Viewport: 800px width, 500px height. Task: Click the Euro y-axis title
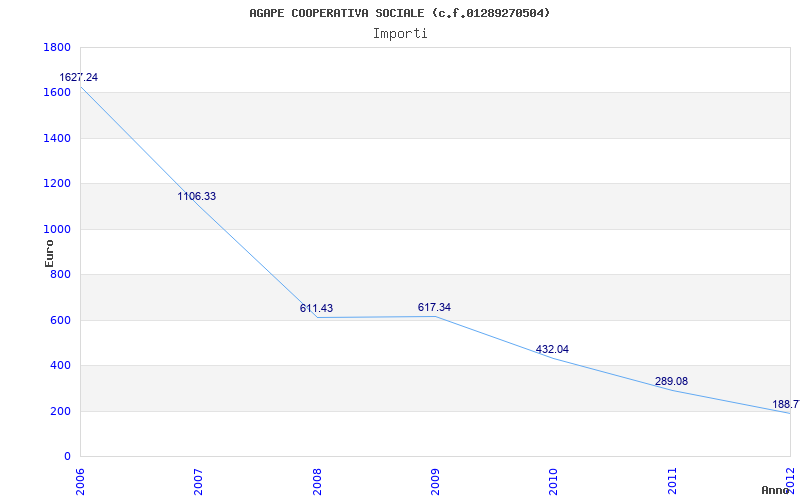click(49, 253)
